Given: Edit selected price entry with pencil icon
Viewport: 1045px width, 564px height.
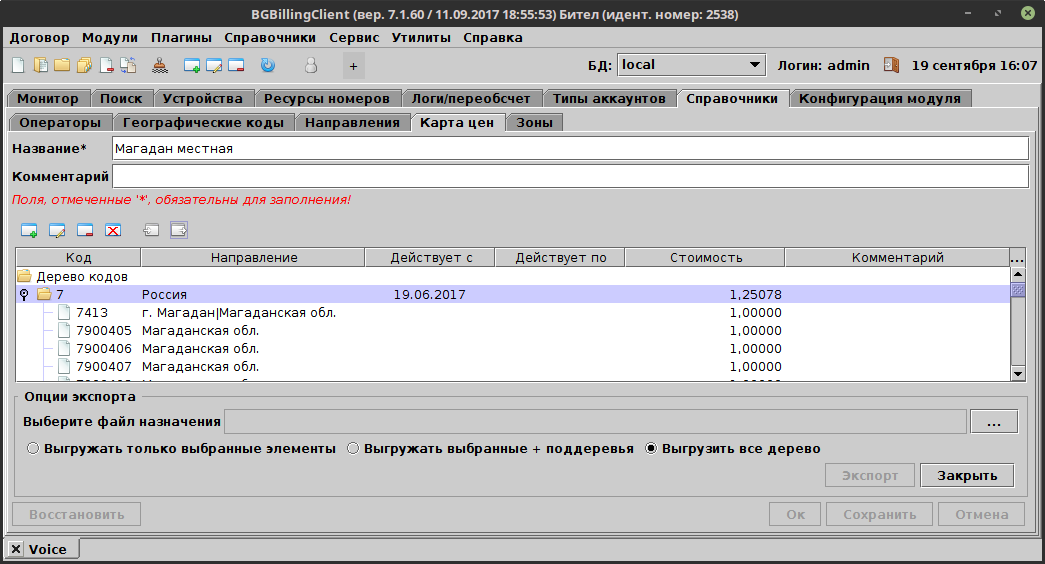Looking at the screenshot, I should point(57,231).
